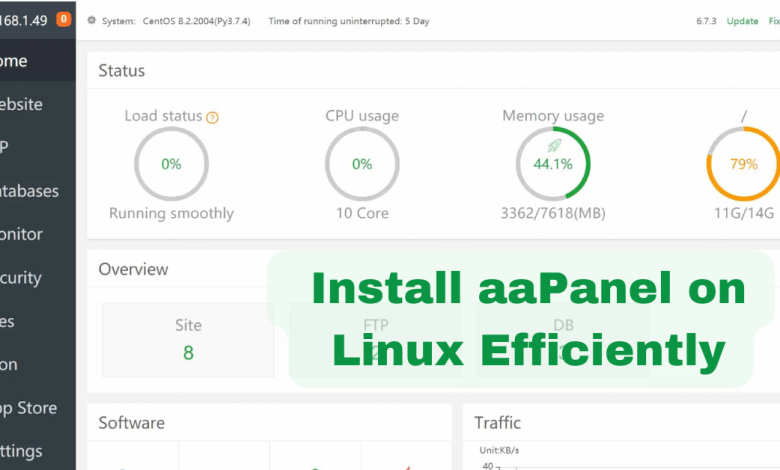Click the Traffic panel heading

(497, 423)
